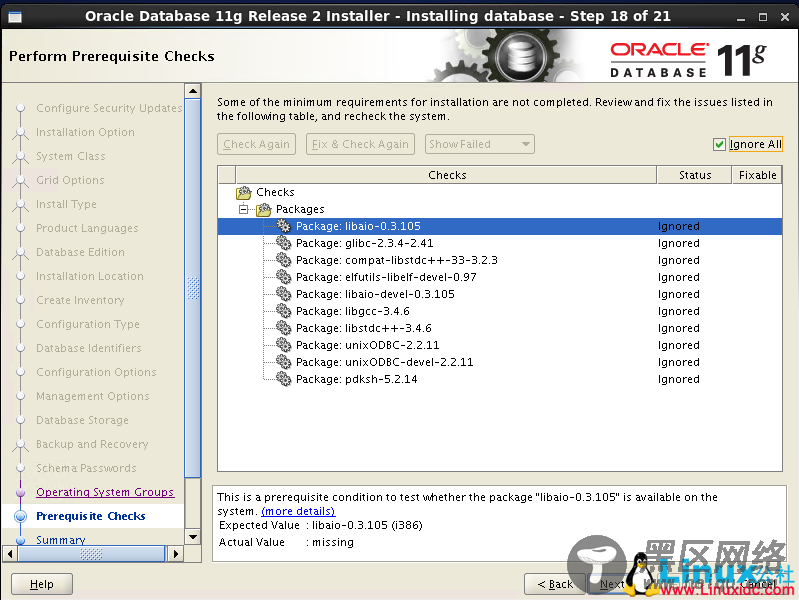Click the gear icon for libaio-devel-0.3.105
This screenshot has height=600, width=799.
[x=283, y=294]
